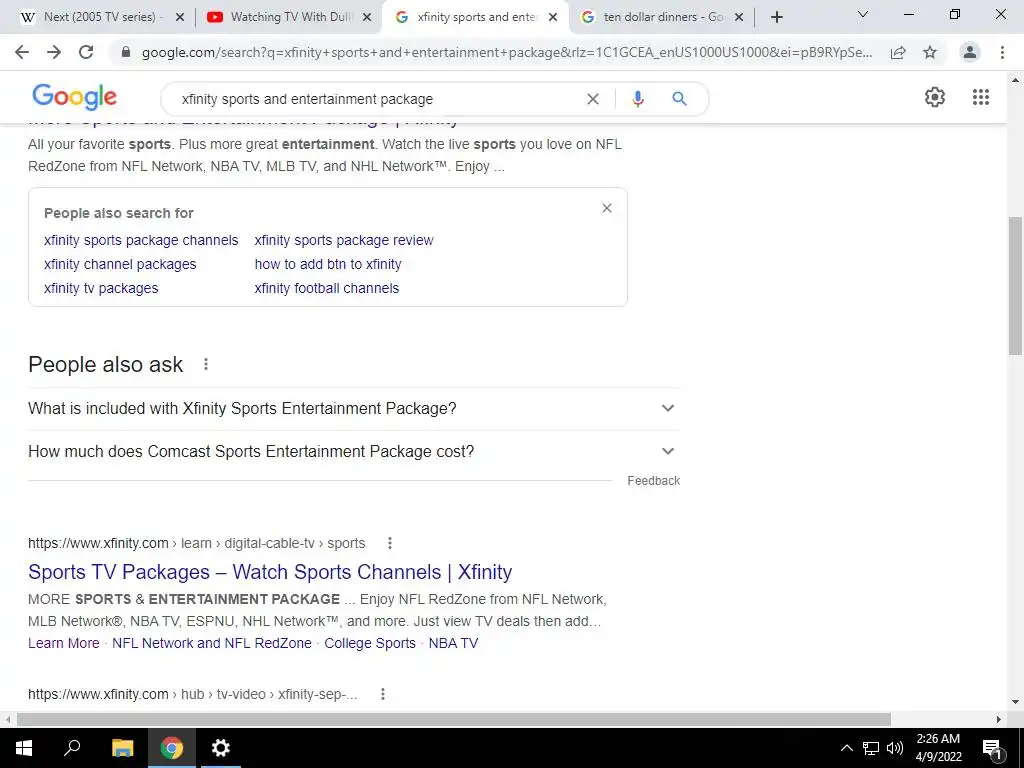Image resolution: width=1024 pixels, height=768 pixels.
Task: Open Sports TV Packages Xfinity result
Action: click(270, 572)
